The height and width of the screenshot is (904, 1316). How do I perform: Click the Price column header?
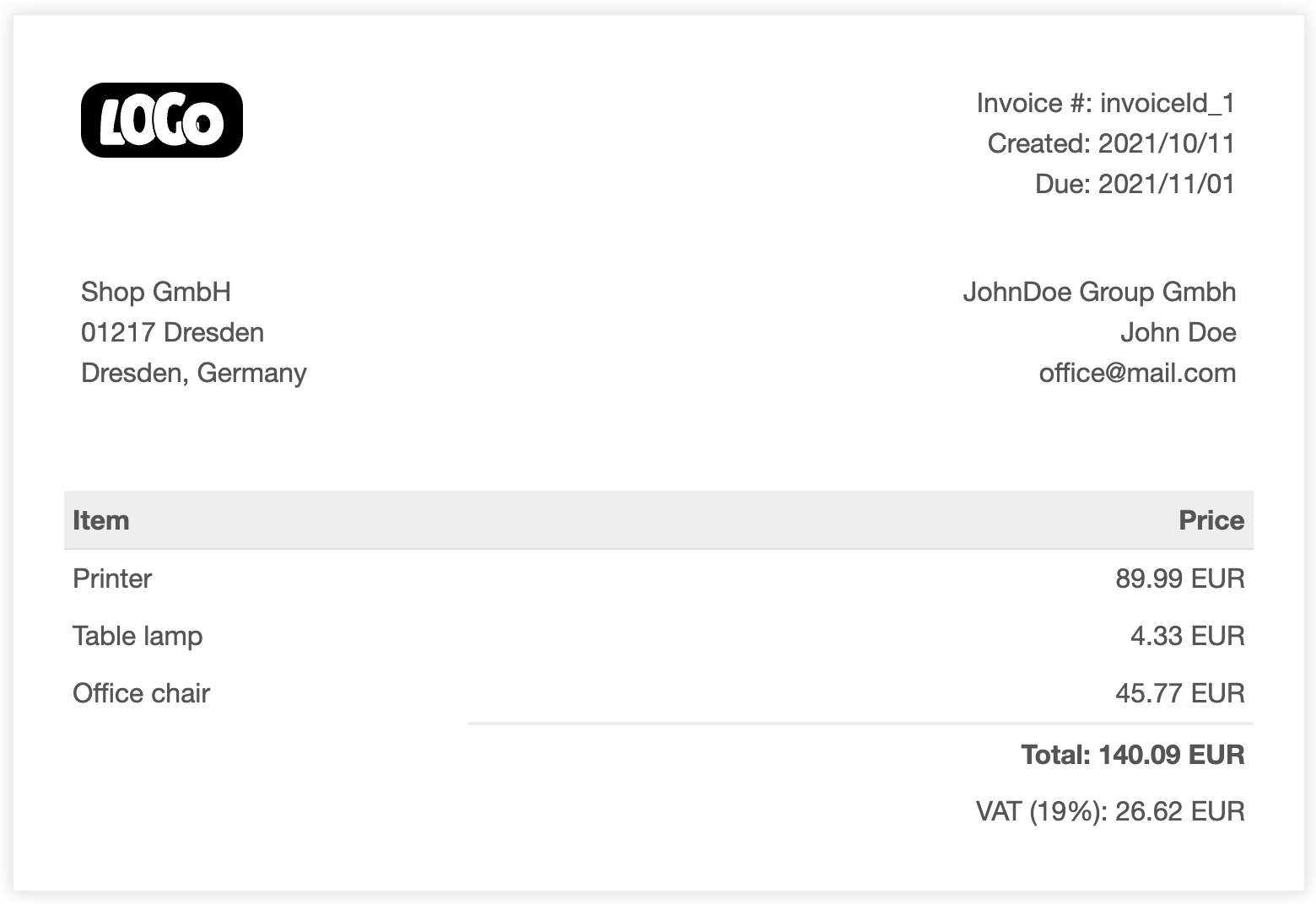coord(1211,520)
